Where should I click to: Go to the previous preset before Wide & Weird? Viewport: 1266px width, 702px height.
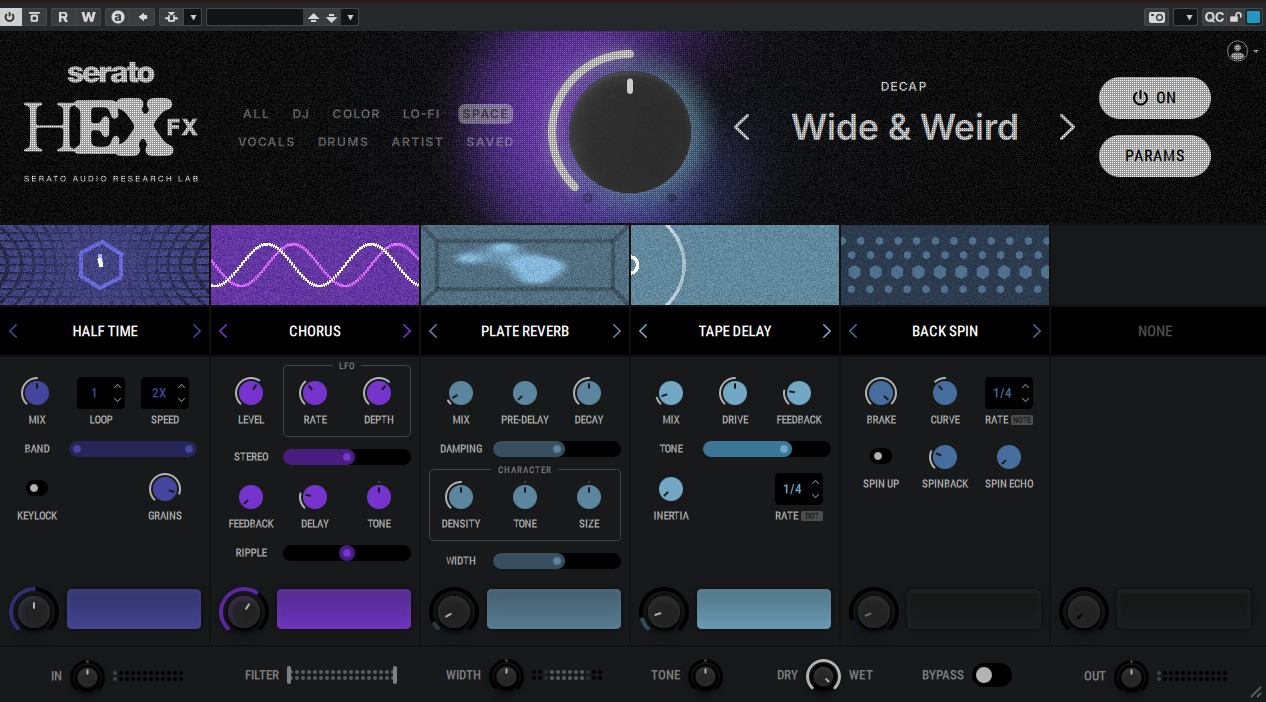(x=742, y=128)
